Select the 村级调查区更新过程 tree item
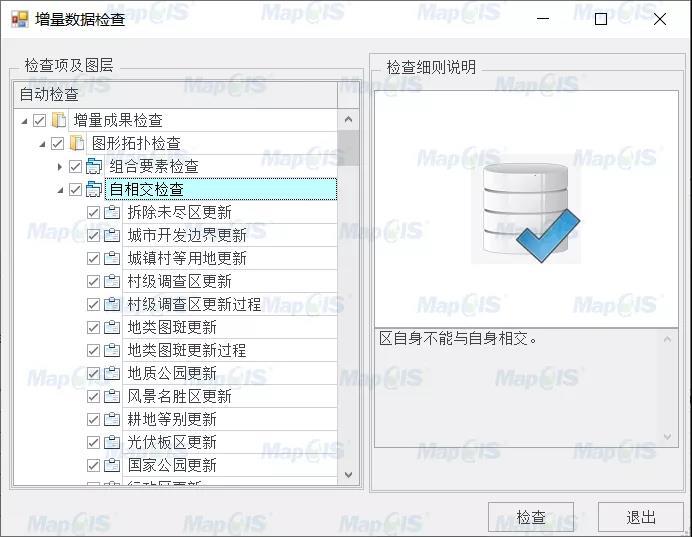Viewport: 692px width, 537px height. point(194,304)
